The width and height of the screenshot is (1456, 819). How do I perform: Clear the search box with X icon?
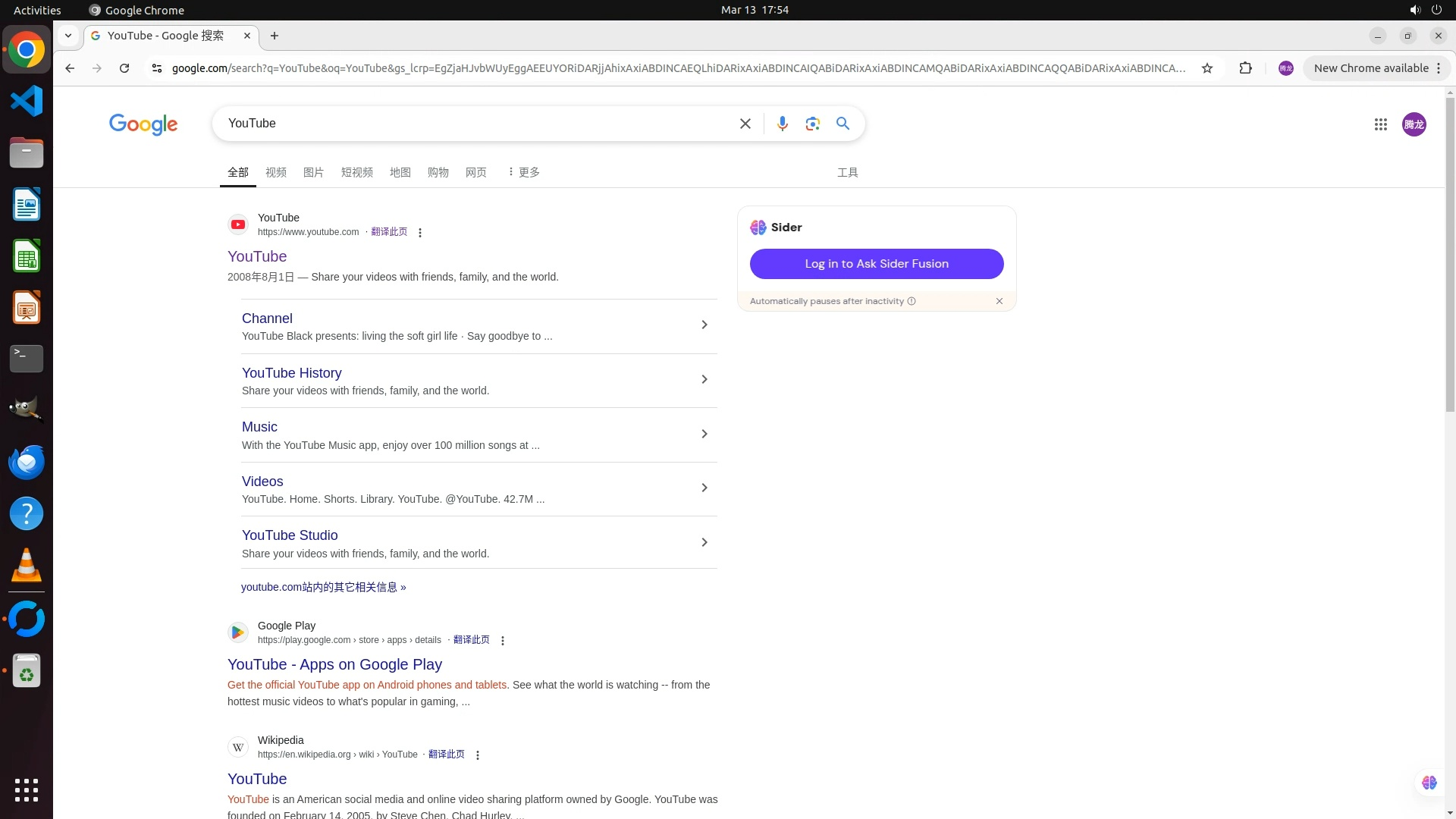pos(745,124)
